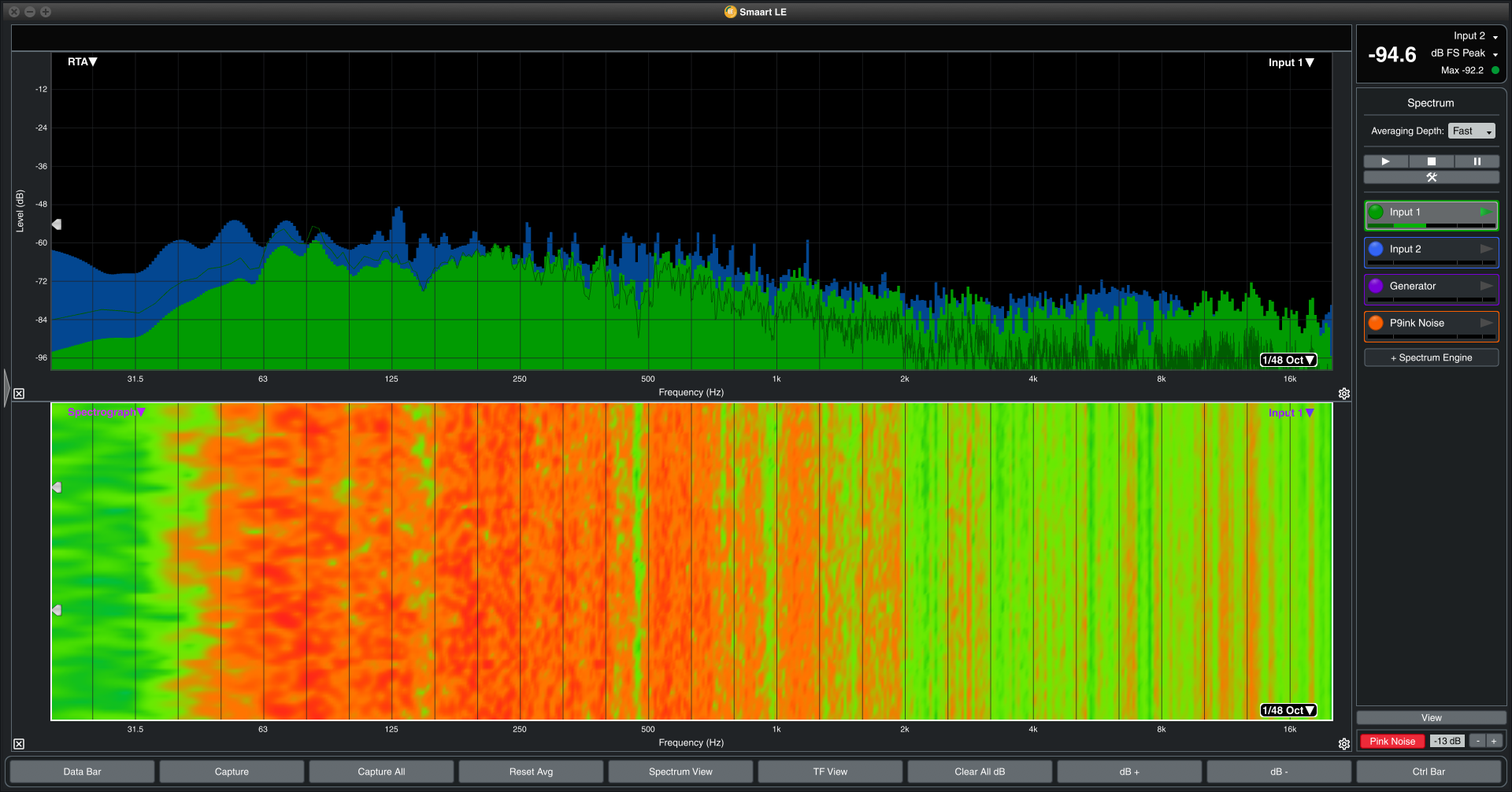The image size is (1512, 792).
Task: Increase generator level with plus button
Action: [1494, 741]
